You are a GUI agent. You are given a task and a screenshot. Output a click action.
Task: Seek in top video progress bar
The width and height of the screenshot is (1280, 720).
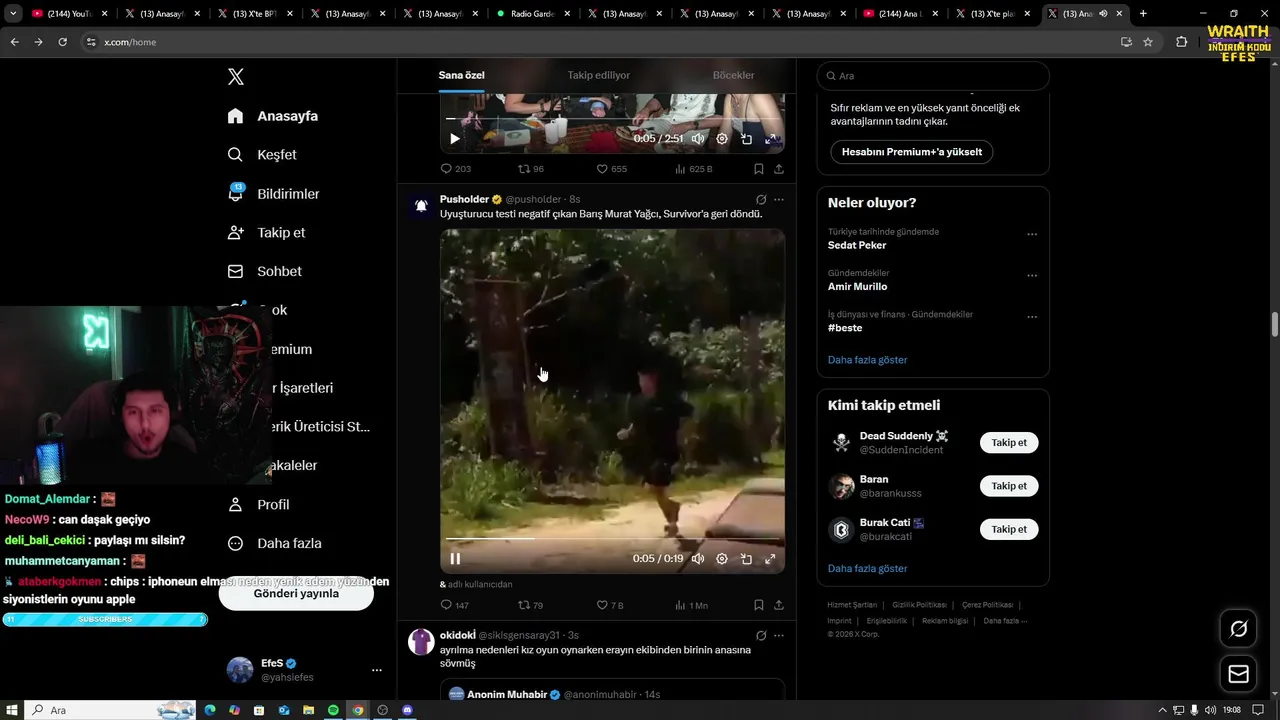click(612, 119)
